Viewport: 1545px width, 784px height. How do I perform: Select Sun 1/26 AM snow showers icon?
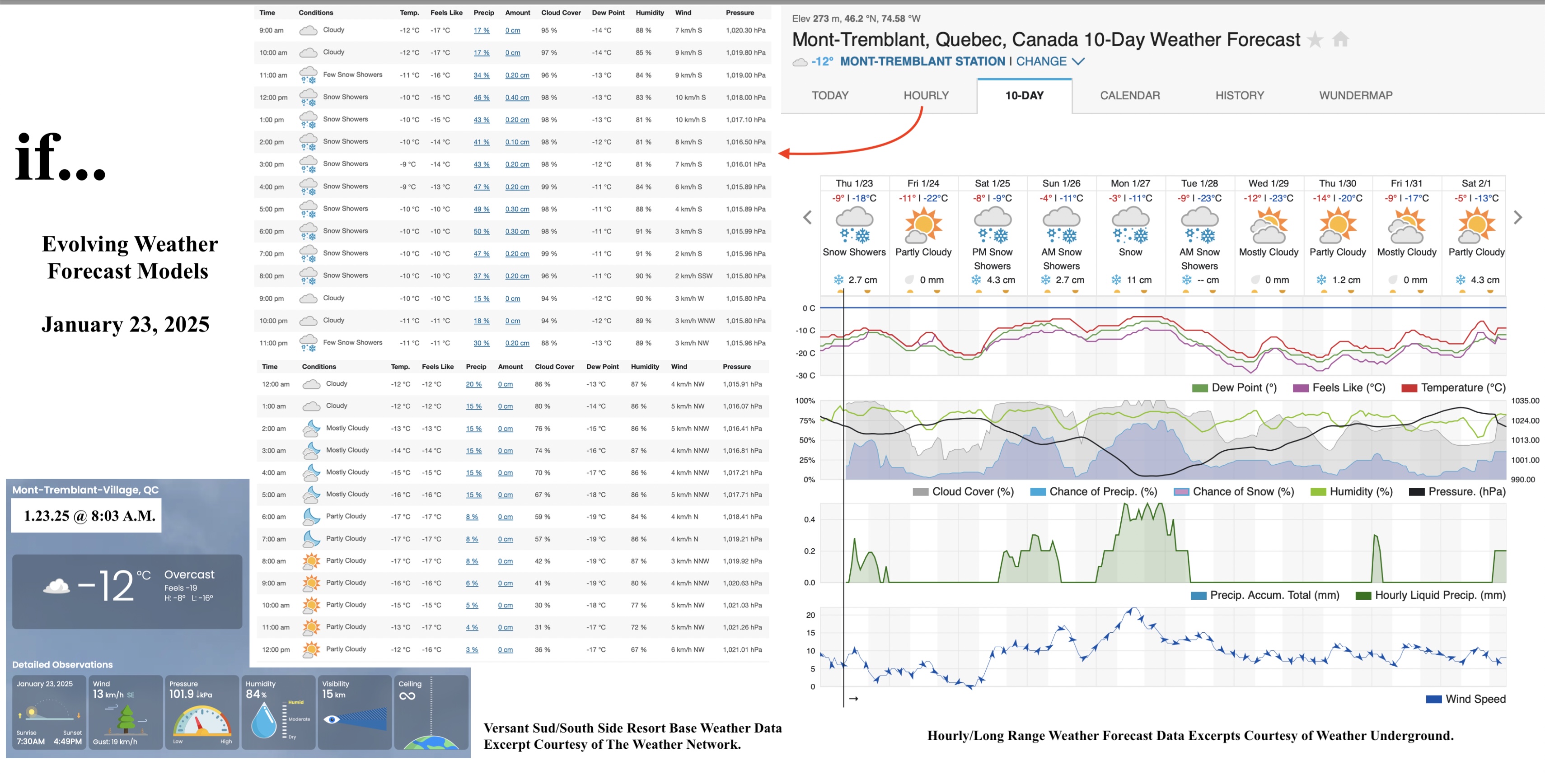(1061, 225)
